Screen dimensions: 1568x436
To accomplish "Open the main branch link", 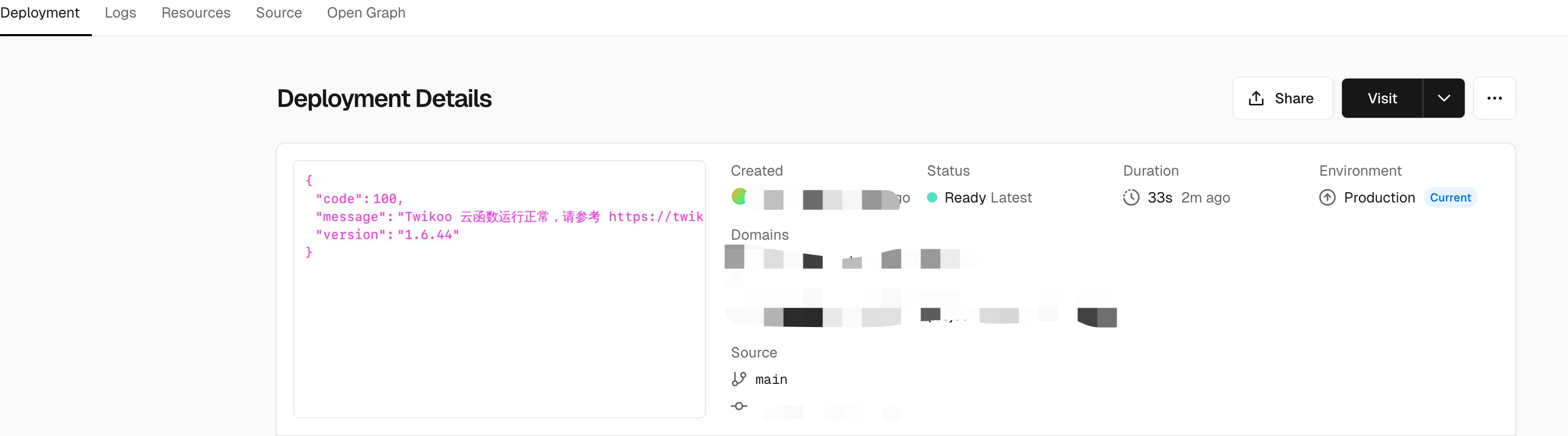I will click(x=771, y=380).
